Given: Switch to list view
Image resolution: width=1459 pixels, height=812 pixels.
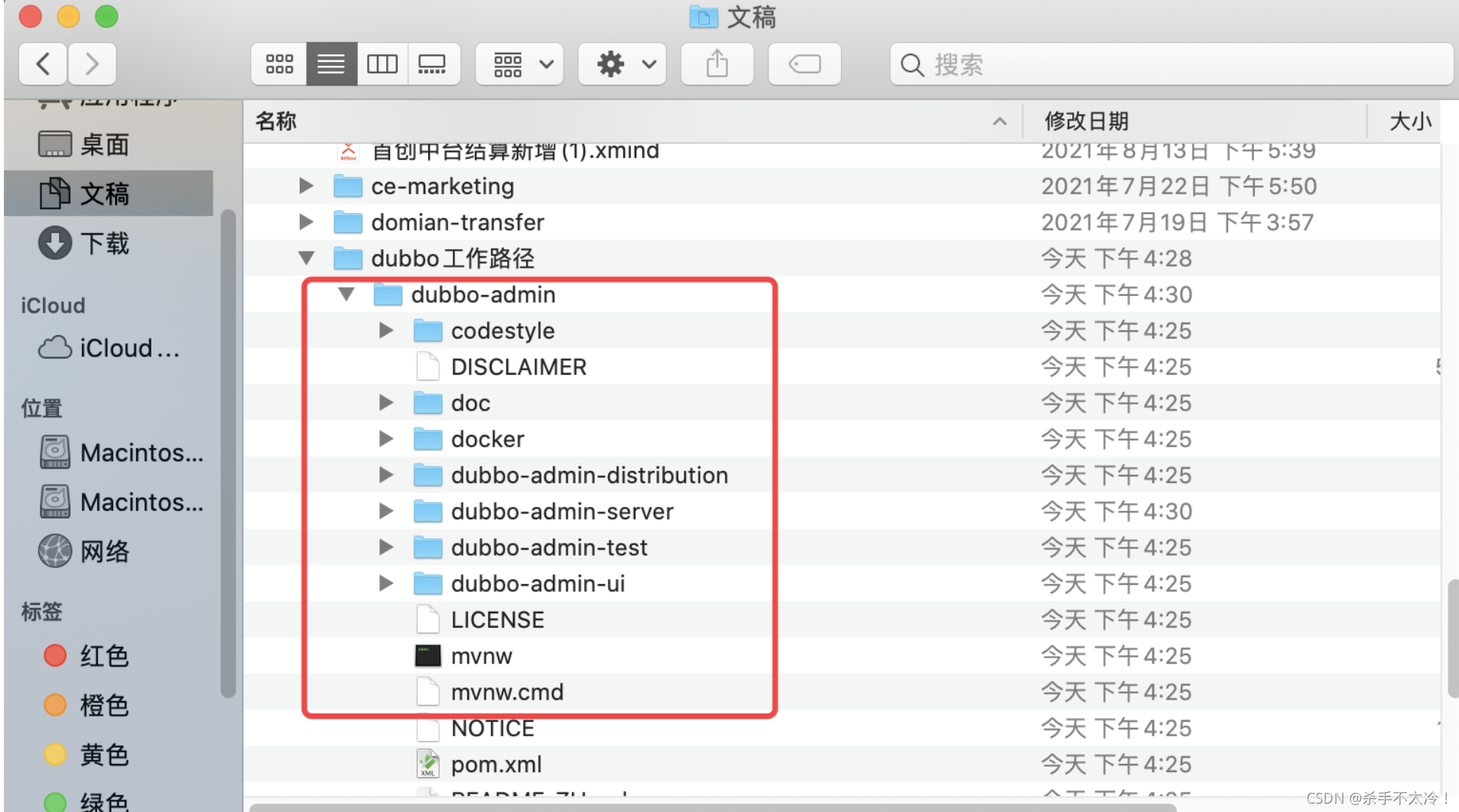Looking at the screenshot, I should pyautogui.click(x=331, y=64).
